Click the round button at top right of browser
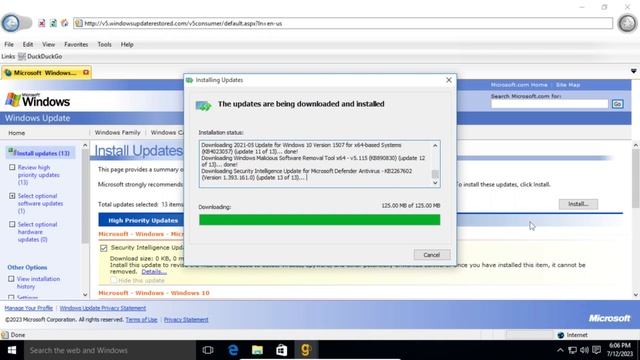 [x=627, y=23]
